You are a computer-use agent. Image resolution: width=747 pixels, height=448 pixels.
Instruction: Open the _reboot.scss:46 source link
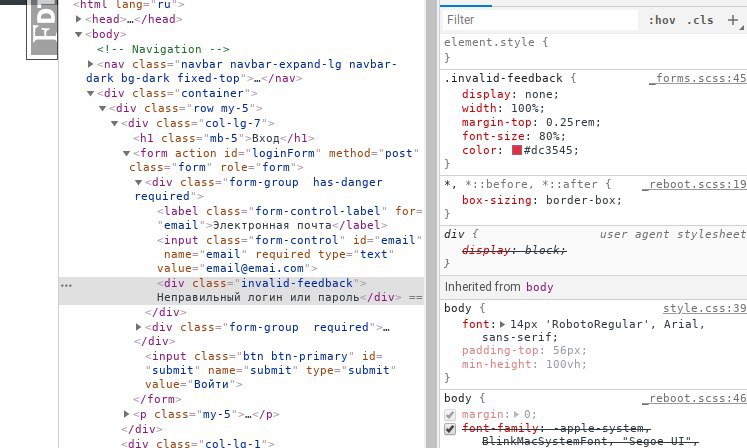(x=694, y=398)
